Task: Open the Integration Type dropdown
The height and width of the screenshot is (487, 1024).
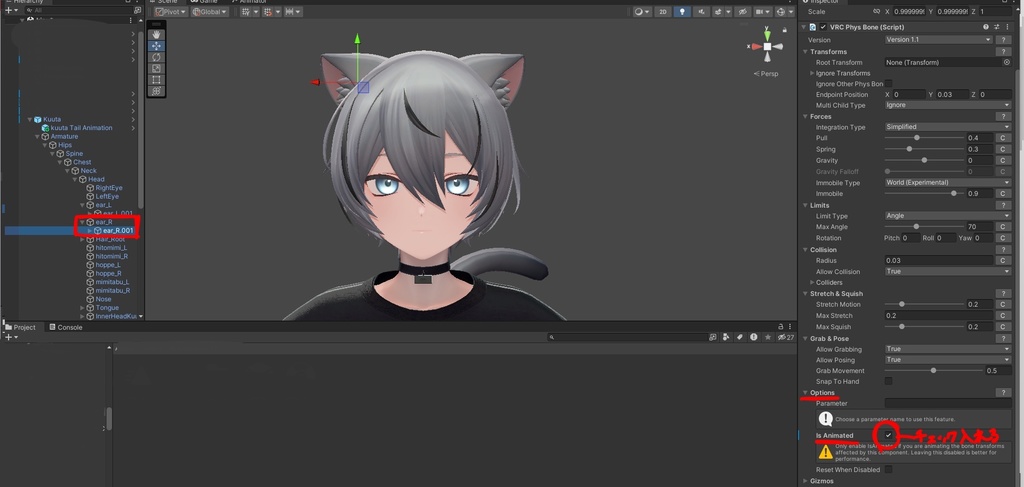Action: (948, 127)
